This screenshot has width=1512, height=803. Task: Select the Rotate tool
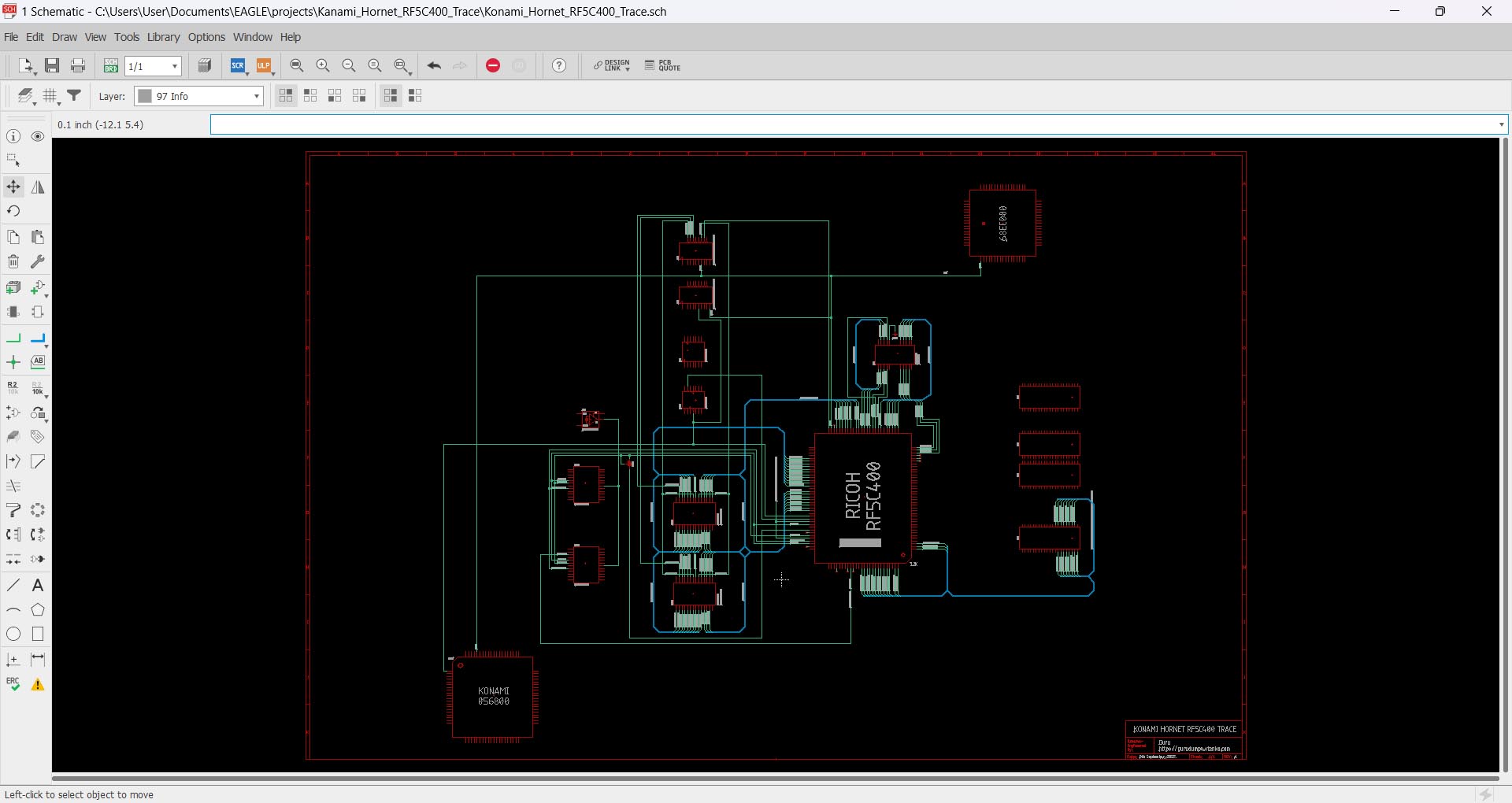tap(13, 211)
